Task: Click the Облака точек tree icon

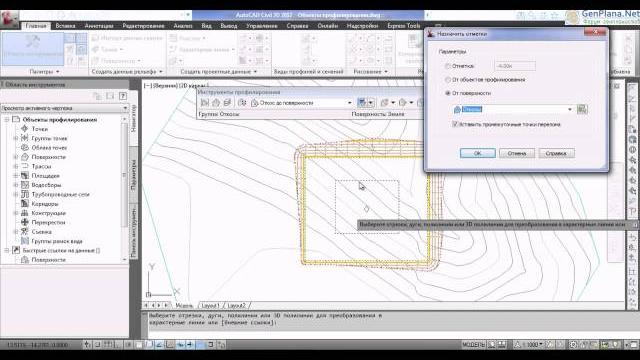Action: (x=24, y=148)
